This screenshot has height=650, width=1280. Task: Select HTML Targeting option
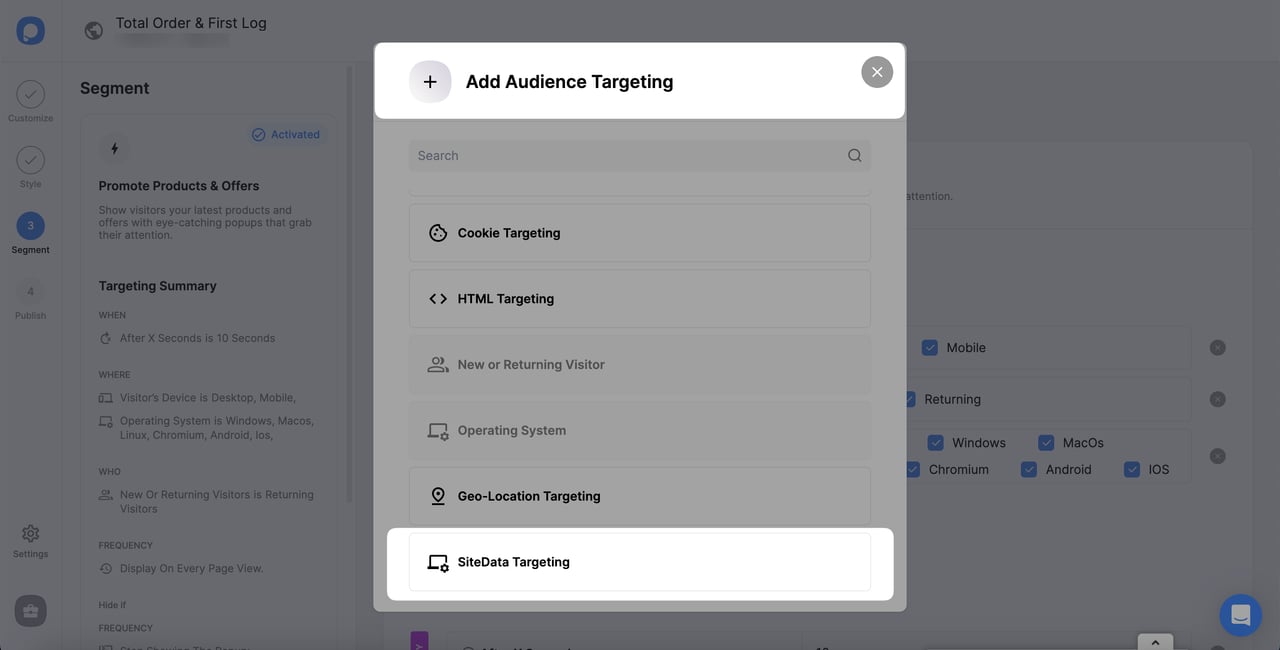(x=639, y=299)
